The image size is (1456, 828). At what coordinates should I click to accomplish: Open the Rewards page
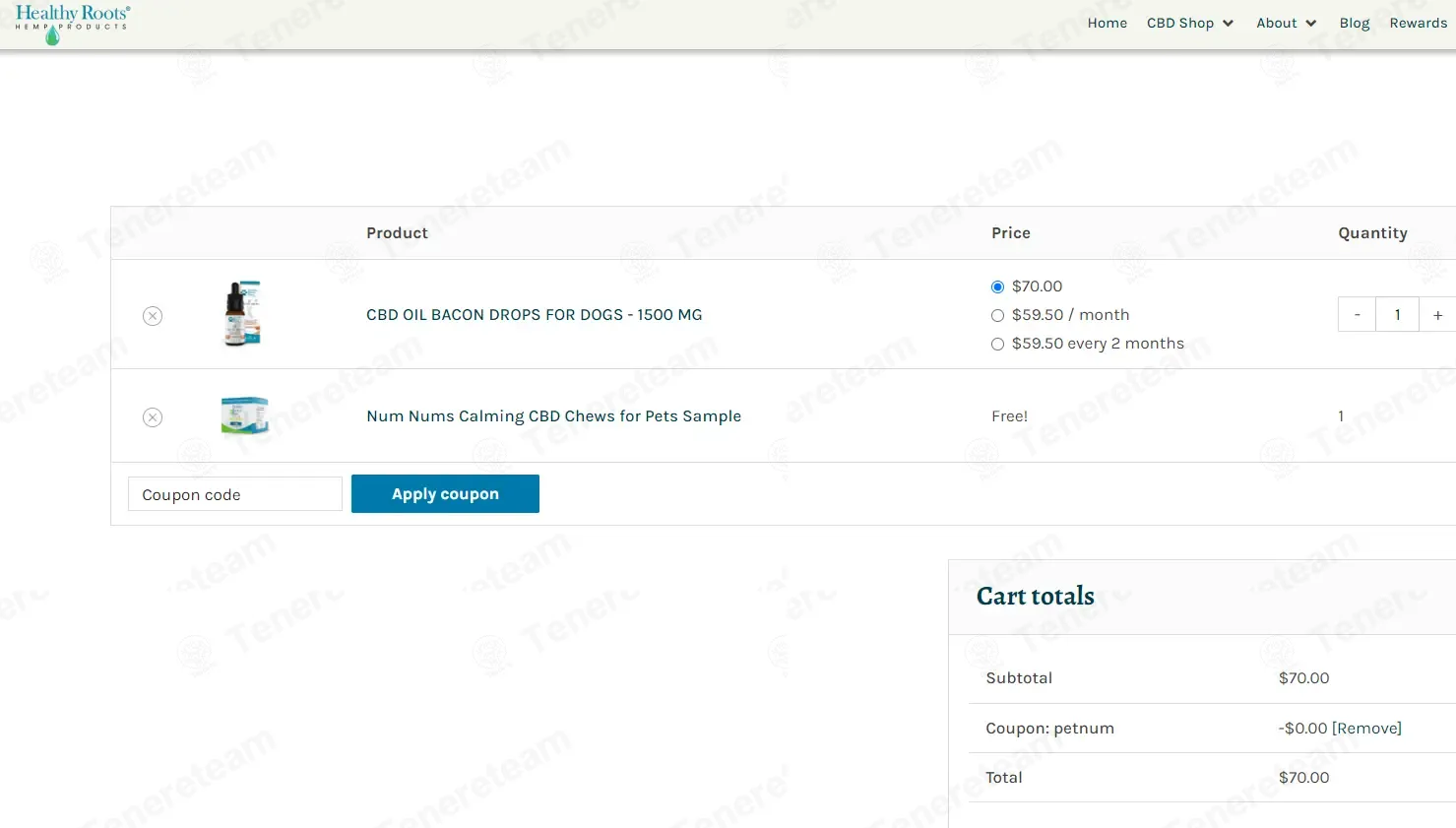[x=1419, y=23]
